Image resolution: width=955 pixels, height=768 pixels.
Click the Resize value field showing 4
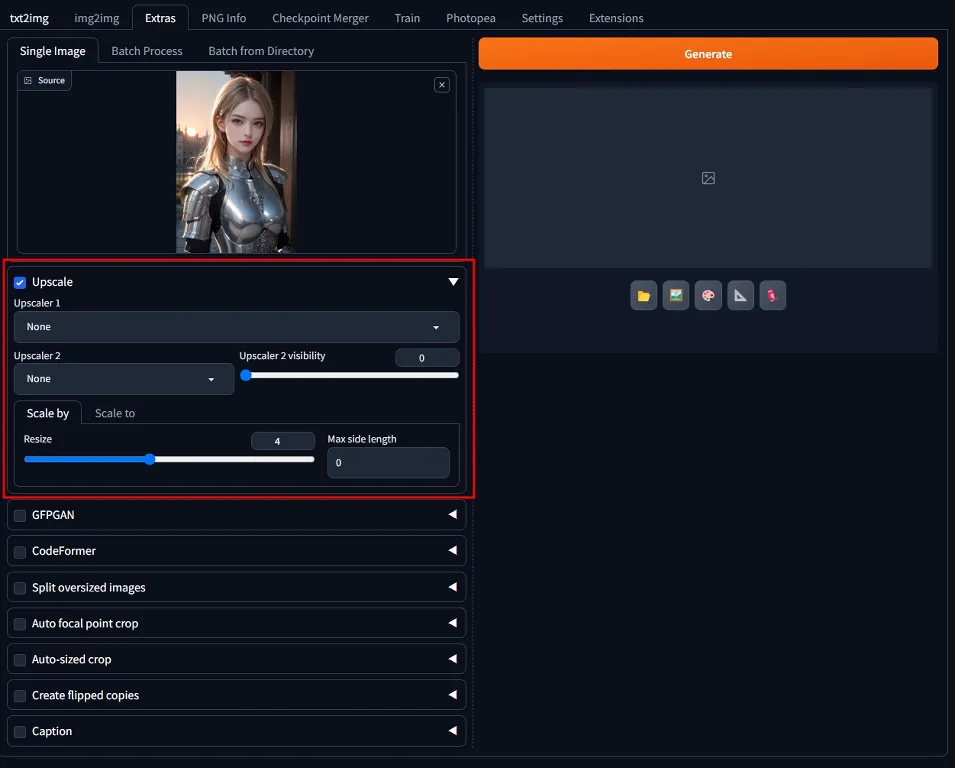point(283,441)
